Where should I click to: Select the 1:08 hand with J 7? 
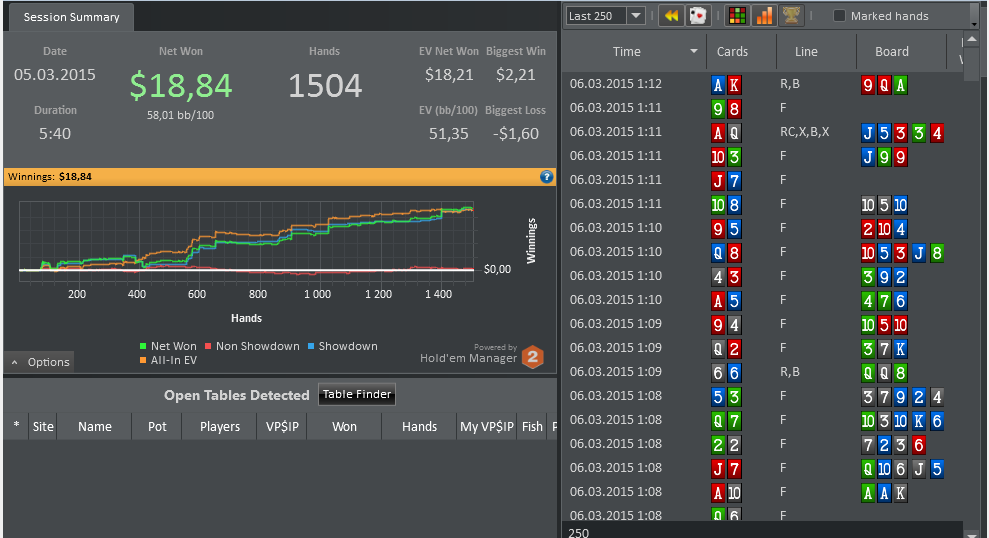click(x=762, y=467)
